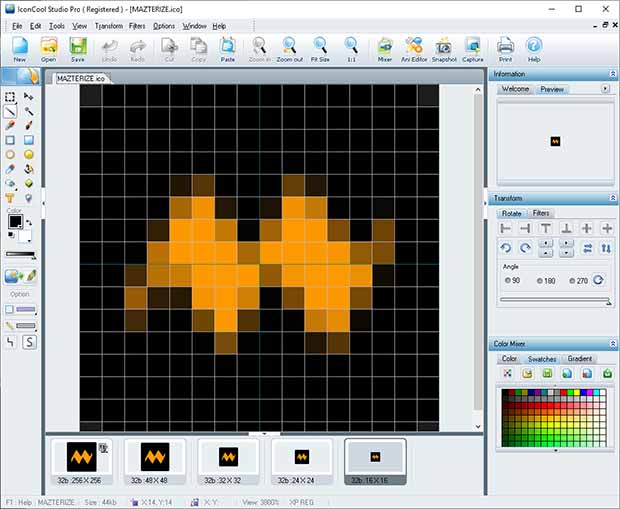Image resolution: width=620 pixels, height=509 pixels.
Task: Collapse the Transform panel
Action: coord(612,198)
